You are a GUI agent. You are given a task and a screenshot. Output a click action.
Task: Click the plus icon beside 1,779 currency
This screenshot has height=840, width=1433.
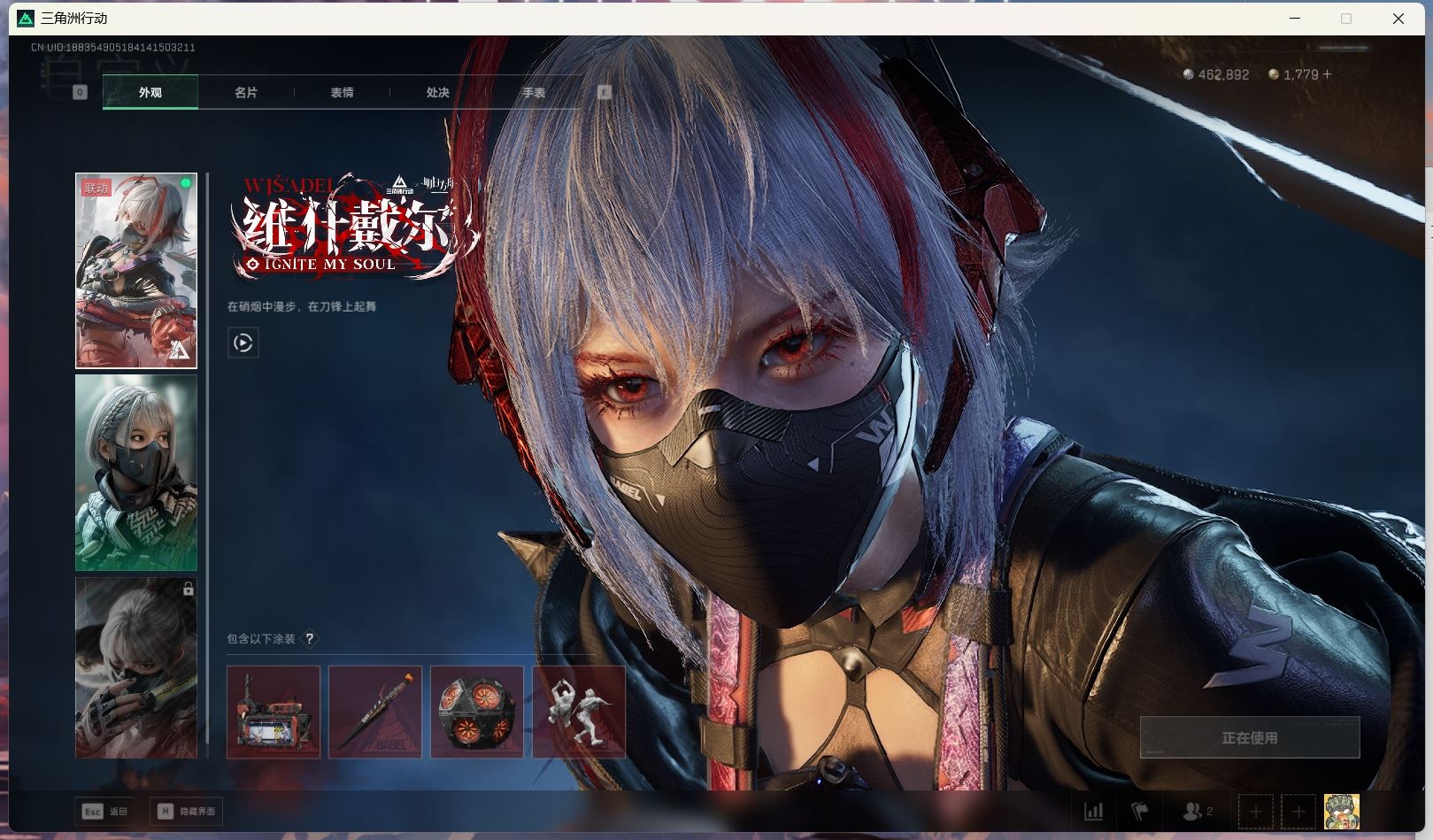[1327, 74]
